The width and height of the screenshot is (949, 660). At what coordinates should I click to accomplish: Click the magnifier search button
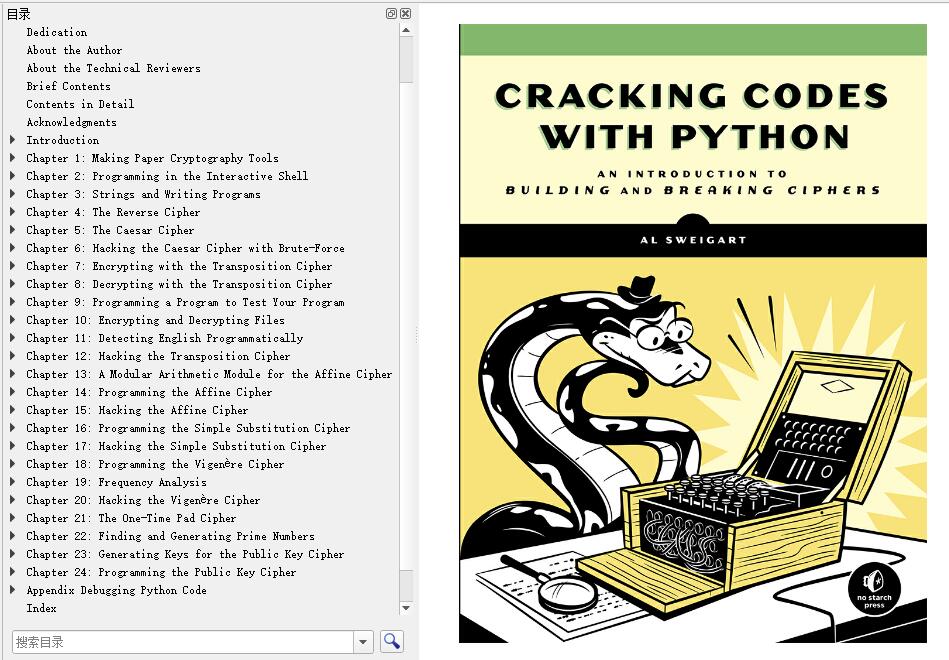point(392,641)
